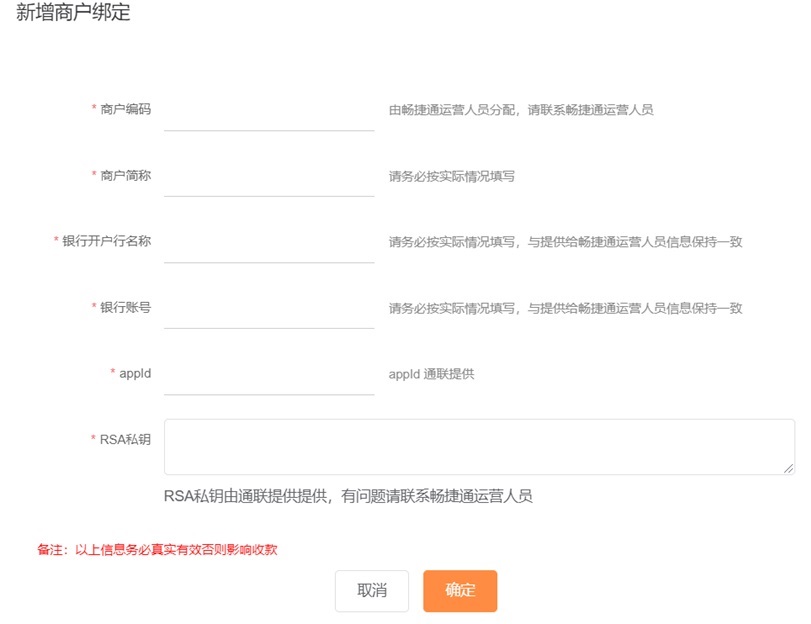The image size is (811, 624).
Task: Click the 商户简称 field label
Action: pos(125,175)
